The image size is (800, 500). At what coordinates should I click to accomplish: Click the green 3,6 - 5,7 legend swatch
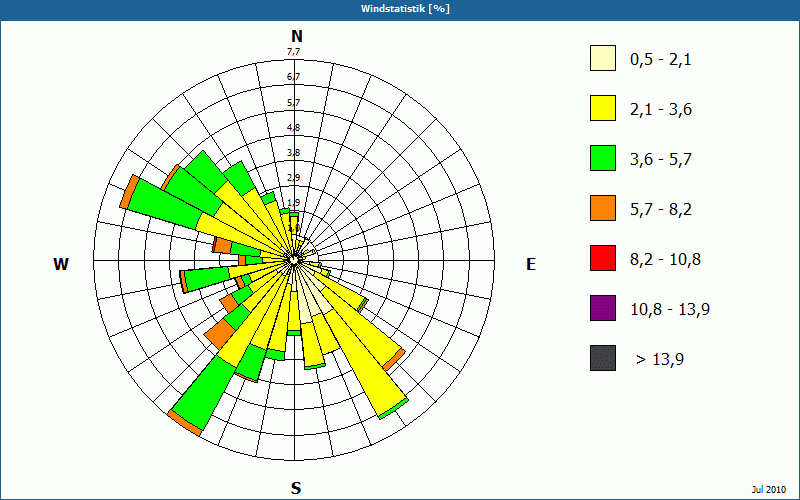coord(603,158)
